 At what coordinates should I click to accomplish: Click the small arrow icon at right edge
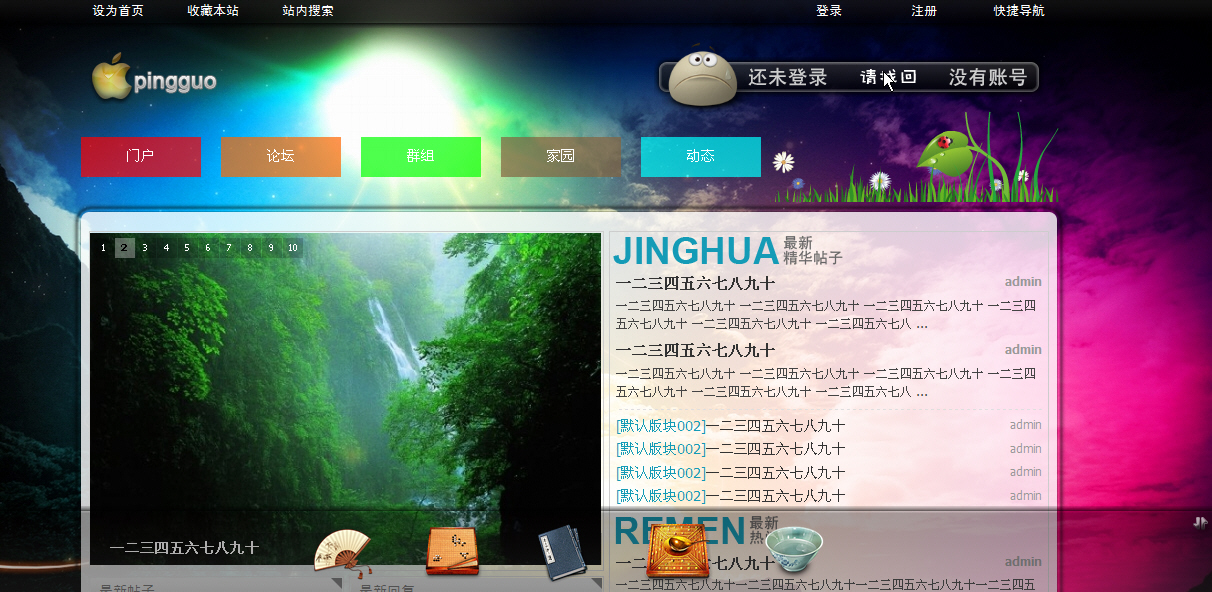point(1201,522)
